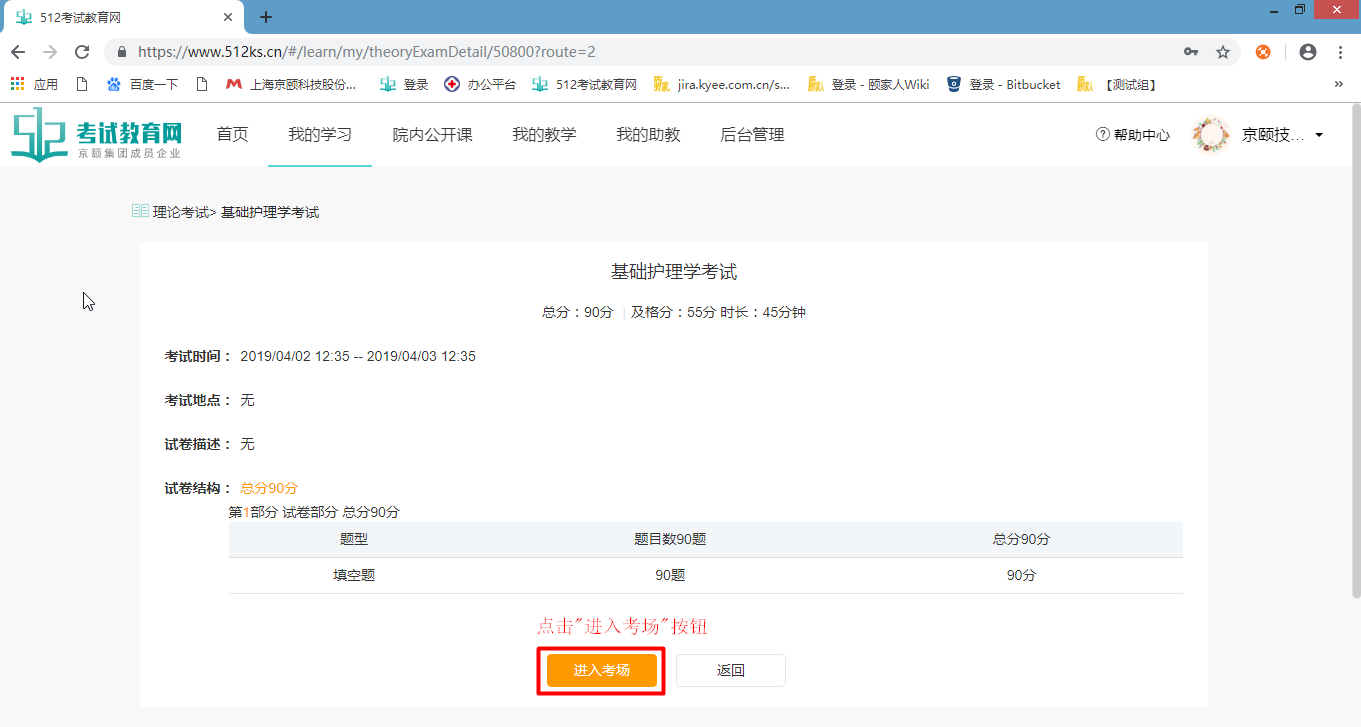Open the 512考试教育网 bookmark
Image resolution: width=1361 pixels, height=727 pixels.
584,84
